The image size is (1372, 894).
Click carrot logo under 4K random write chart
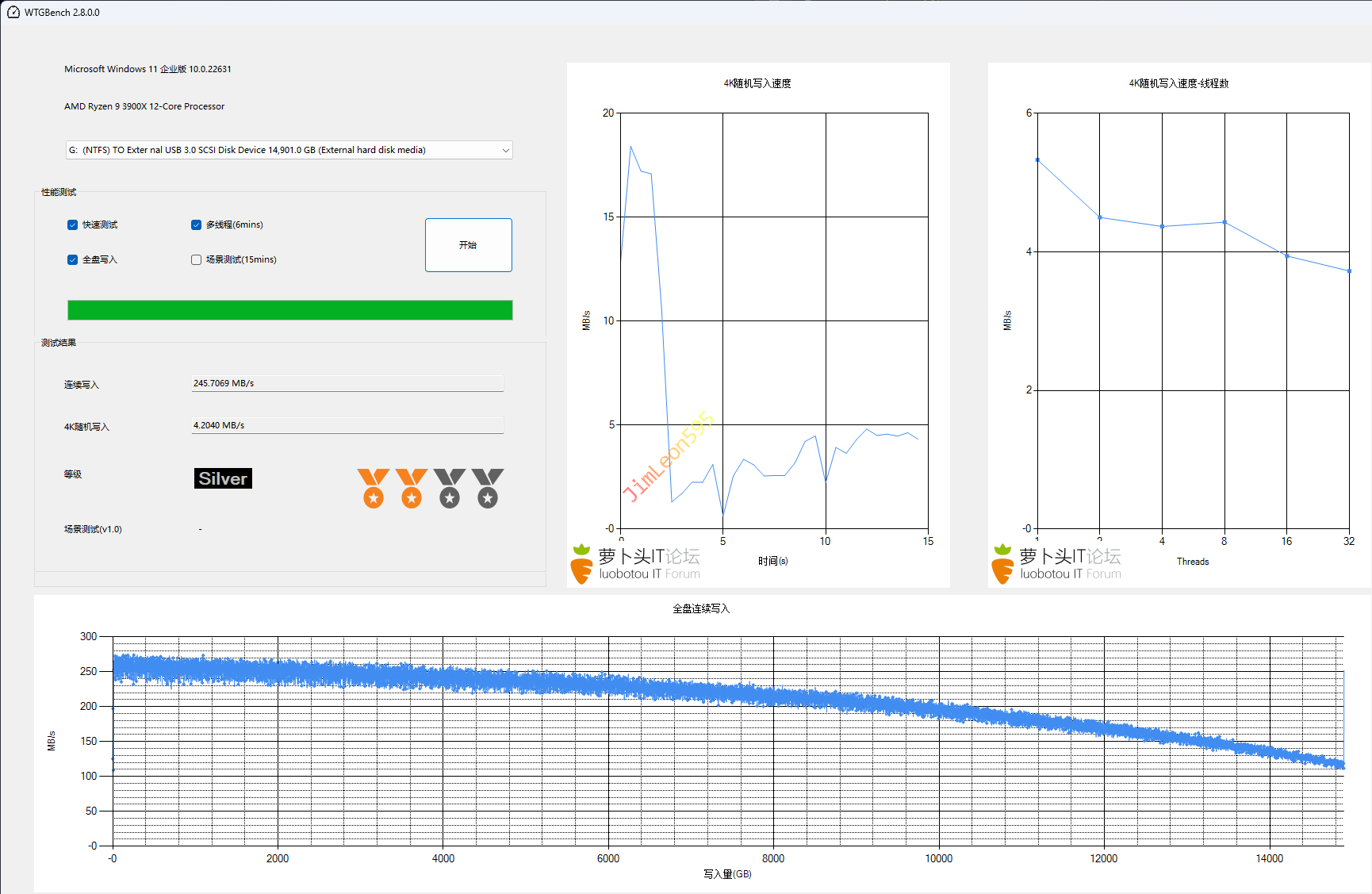[x=581, y=564]
